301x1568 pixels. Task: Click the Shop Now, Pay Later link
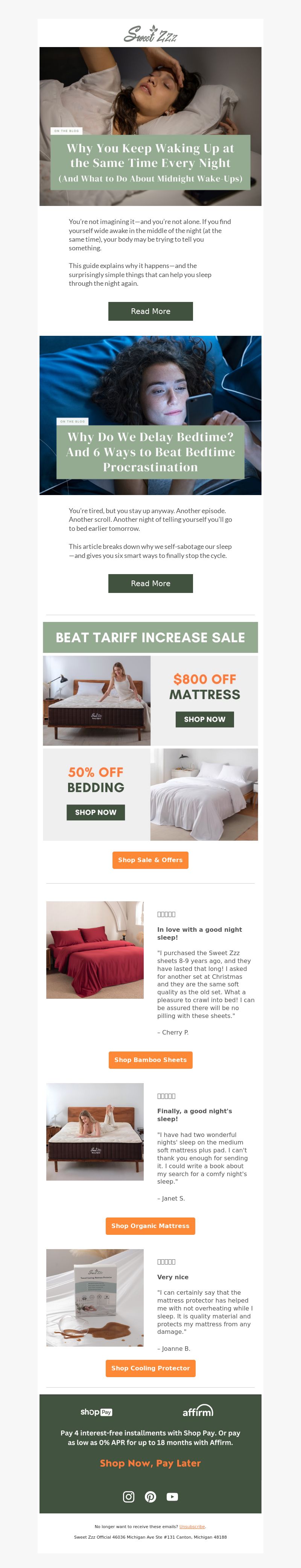coord(150,1463)
